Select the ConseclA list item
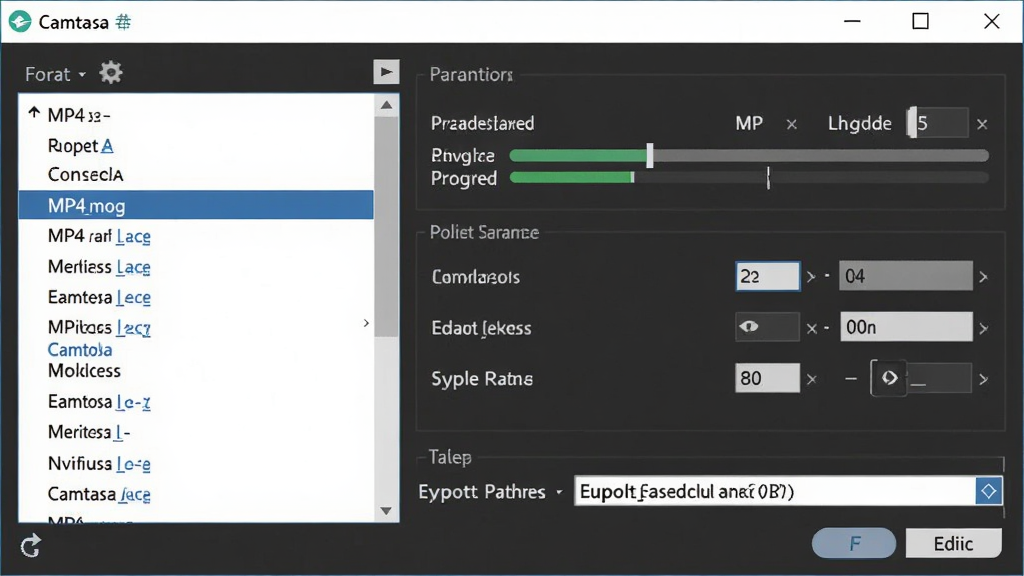1024x576 pixels. [86, 174]
